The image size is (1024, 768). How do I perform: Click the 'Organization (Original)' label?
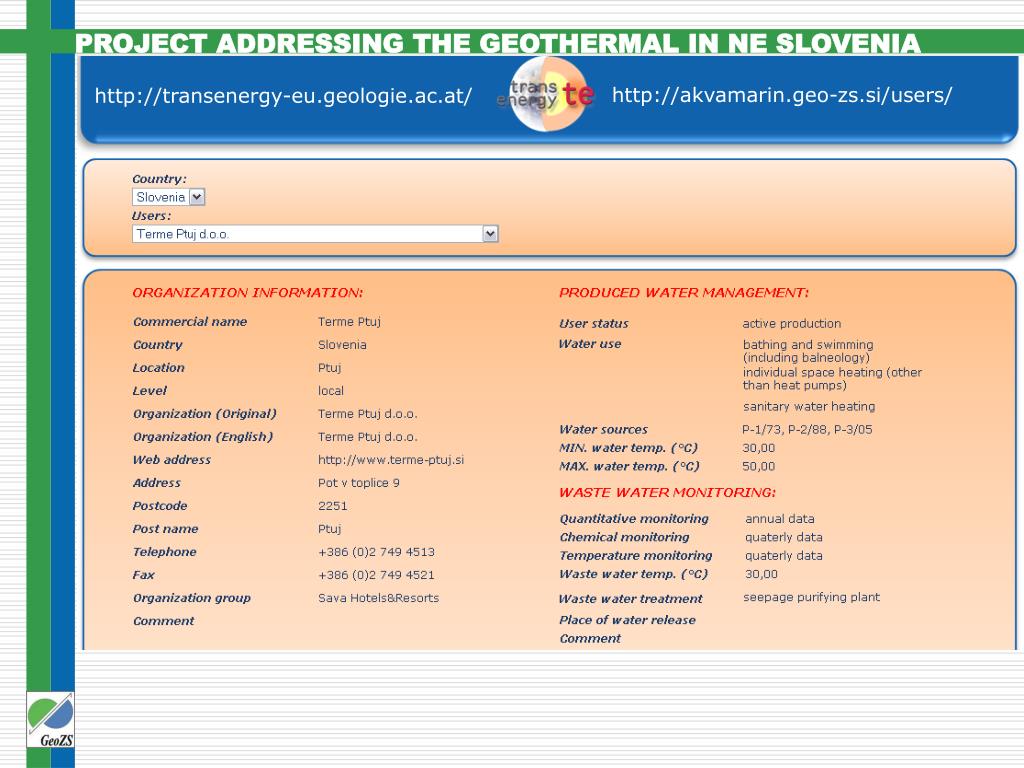click(204, 414)
